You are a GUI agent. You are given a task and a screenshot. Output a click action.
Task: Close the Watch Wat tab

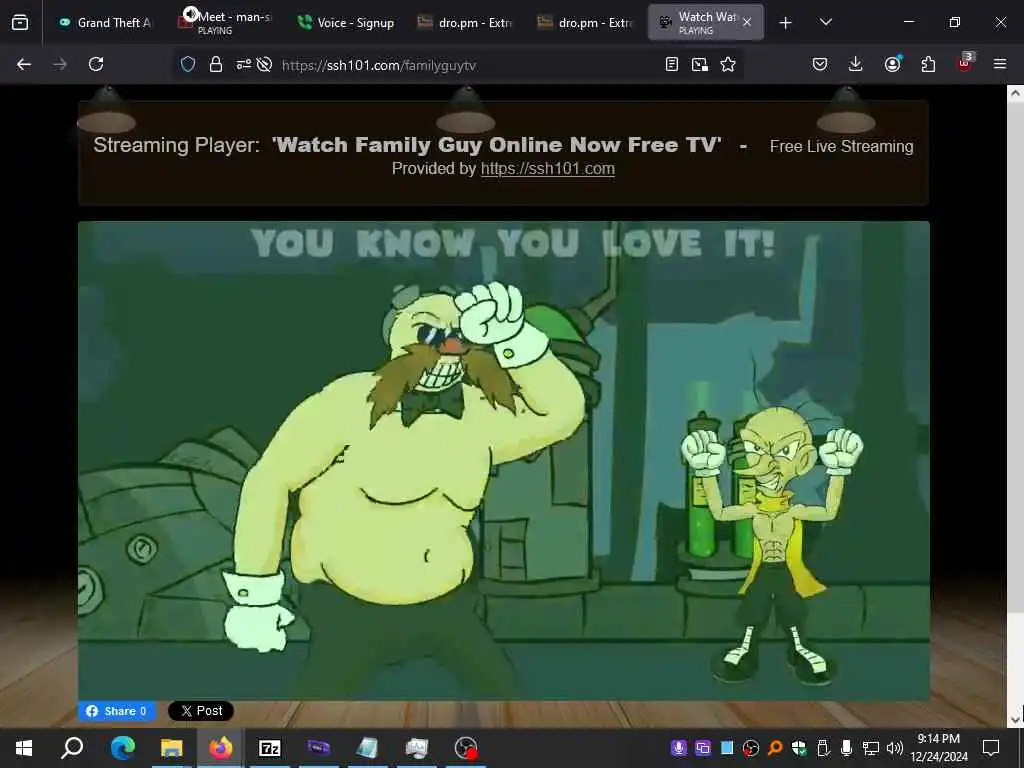point(747,23)
